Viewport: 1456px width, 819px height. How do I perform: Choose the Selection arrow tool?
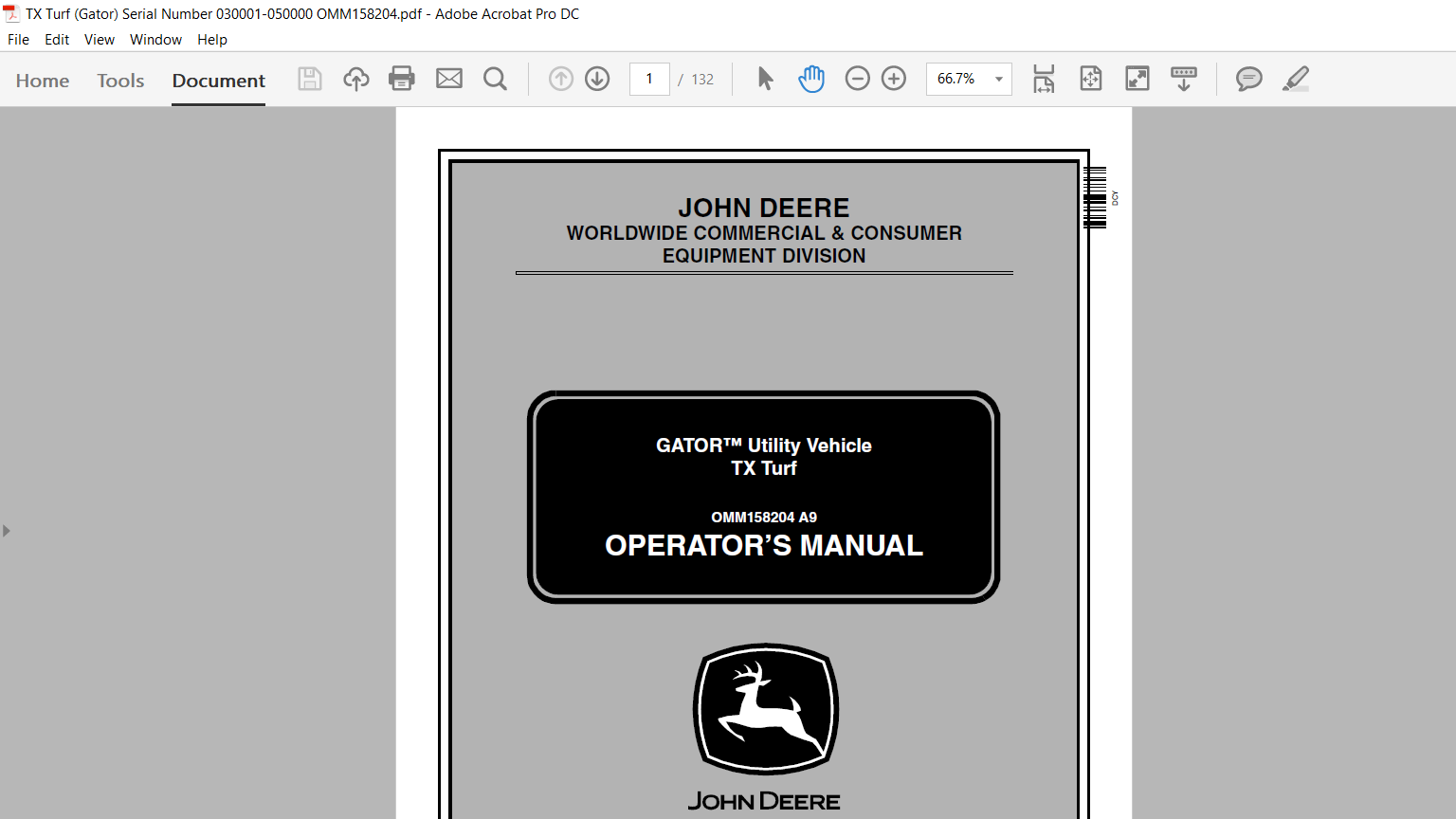coord(766,79)
